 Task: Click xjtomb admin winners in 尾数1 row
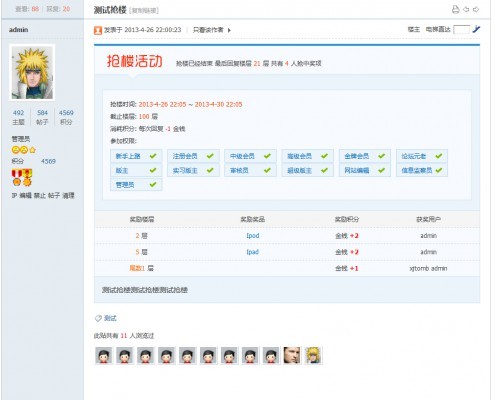428,268
